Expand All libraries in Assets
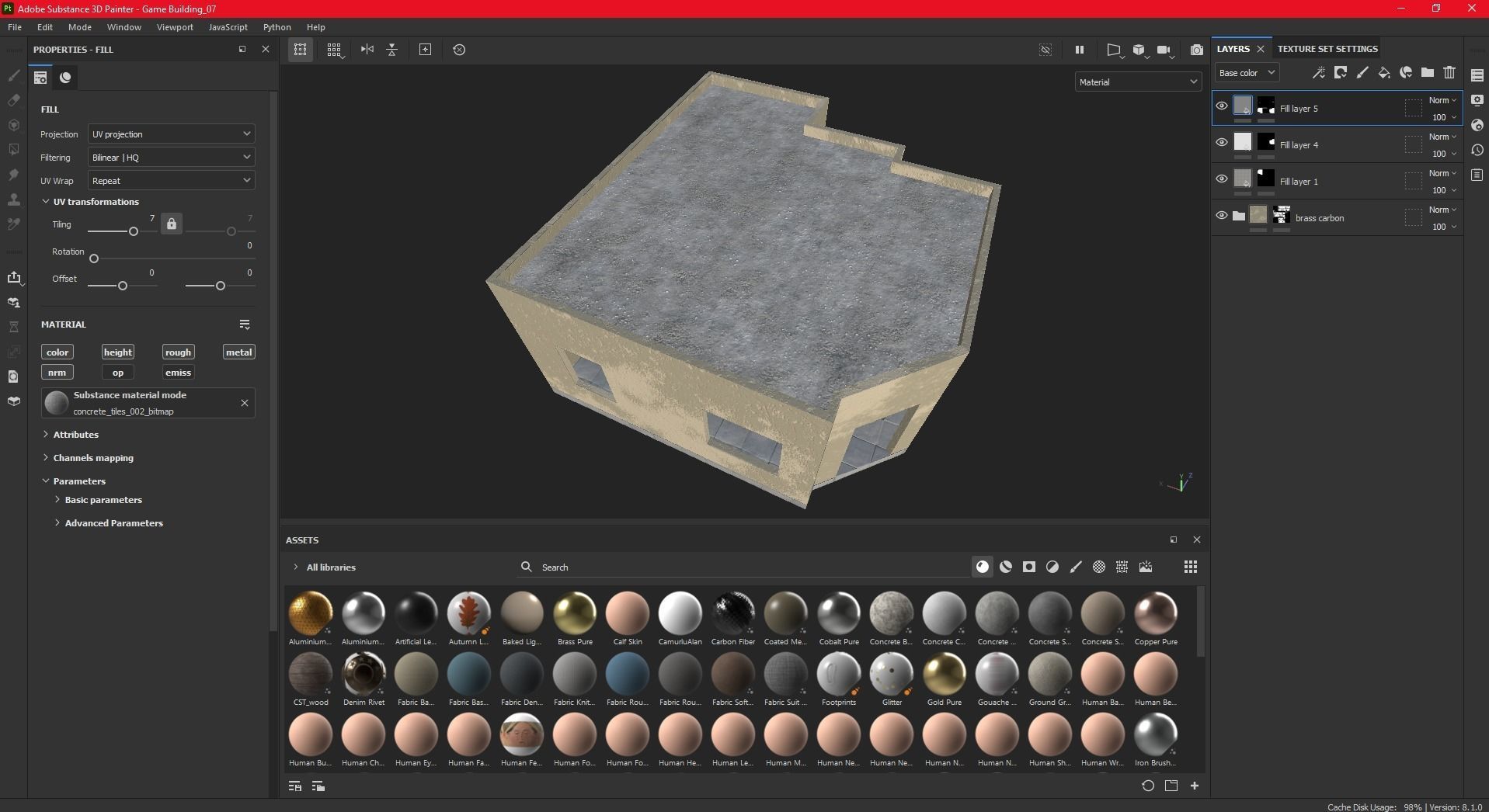The image size is (1489, 812). tap(296, 567)
